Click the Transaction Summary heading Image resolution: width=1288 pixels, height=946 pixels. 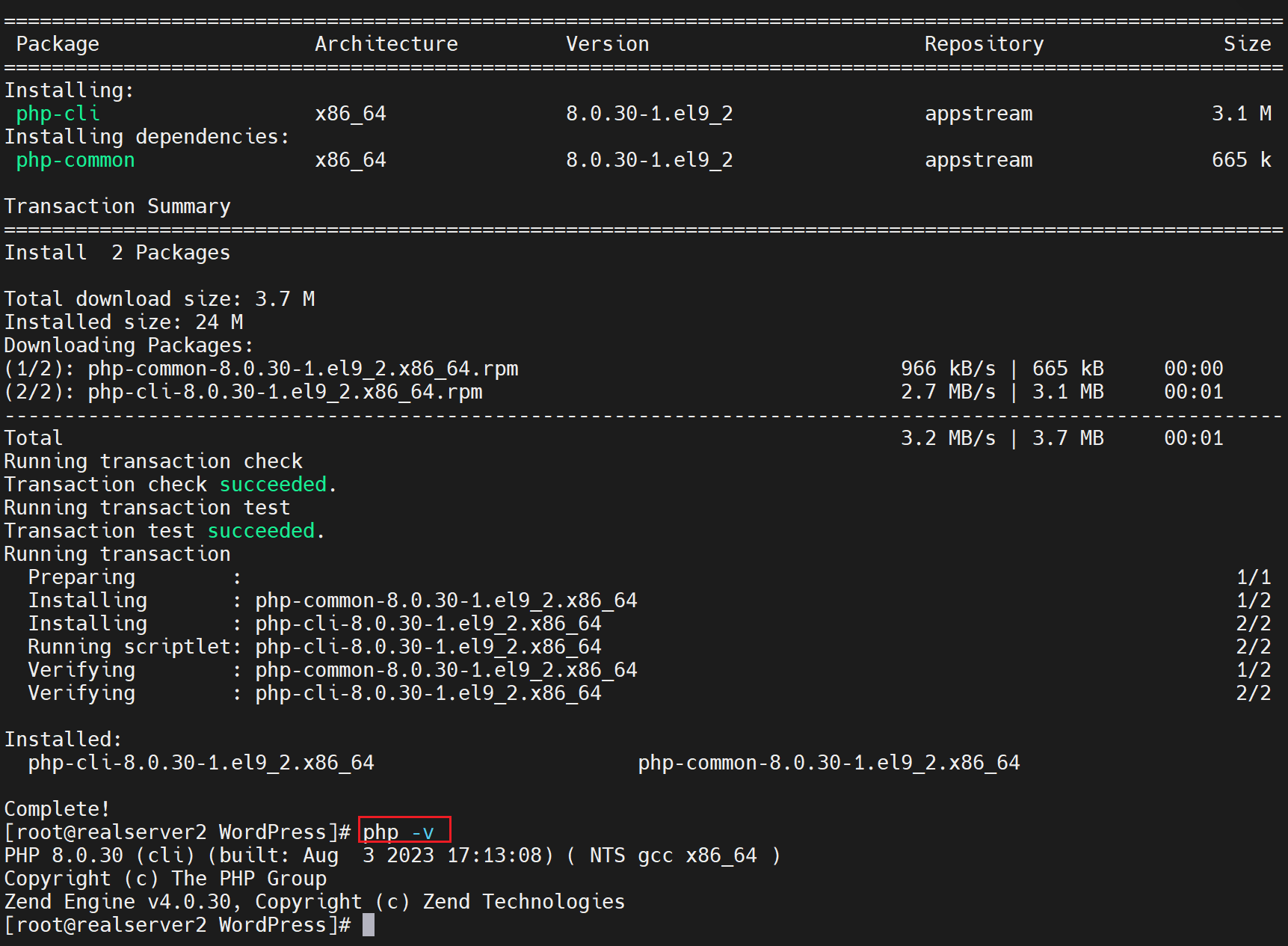pyautogui.click(x=117, y=206)
